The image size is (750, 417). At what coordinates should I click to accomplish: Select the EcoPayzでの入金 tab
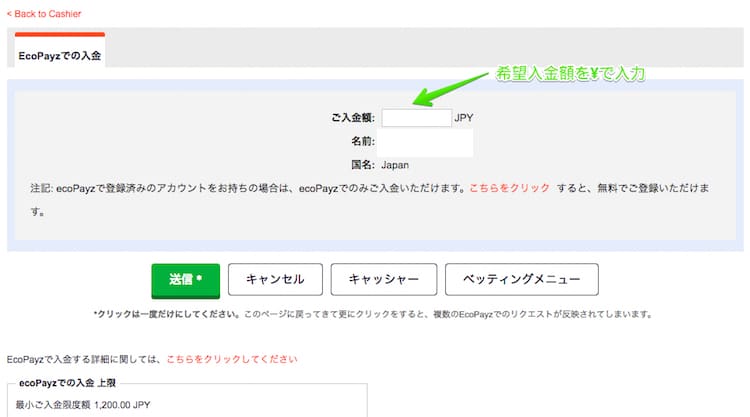point(60,50)
